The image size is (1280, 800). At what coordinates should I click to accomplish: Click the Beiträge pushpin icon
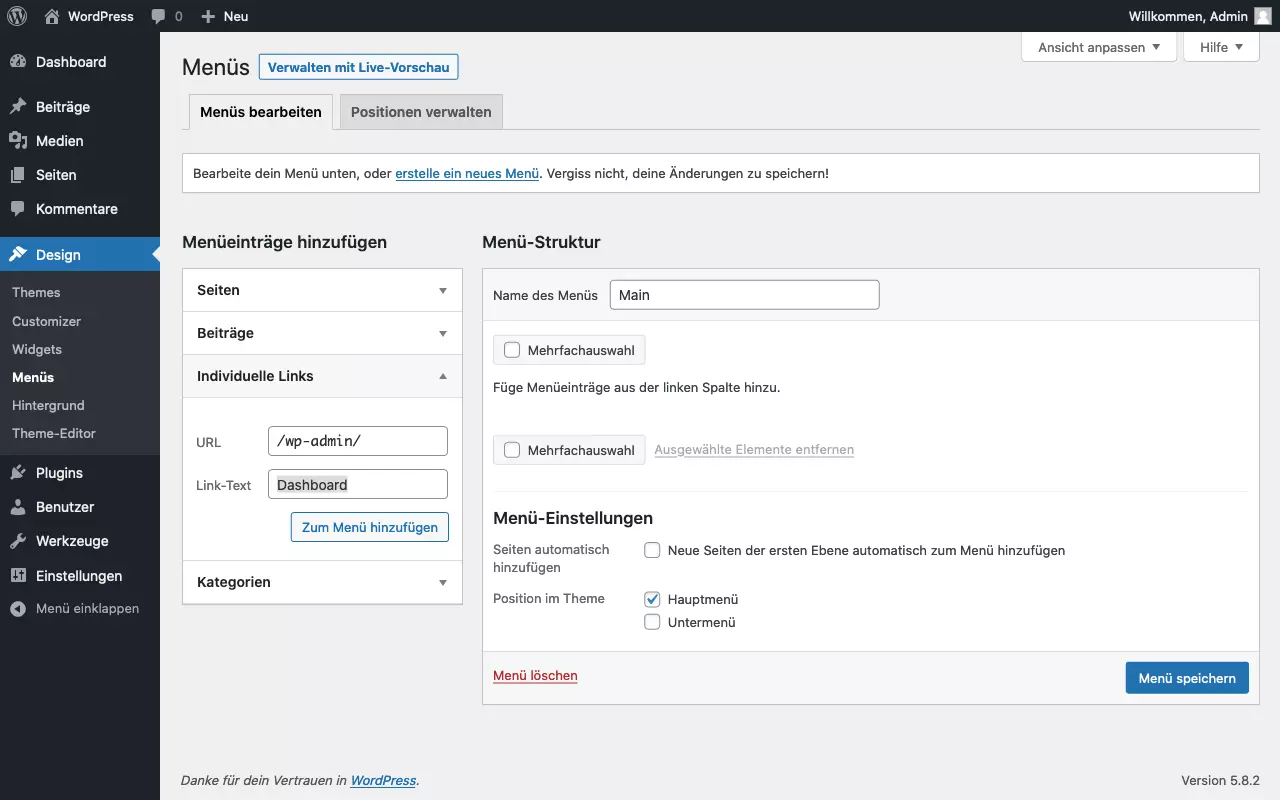[x=18, y=107]
